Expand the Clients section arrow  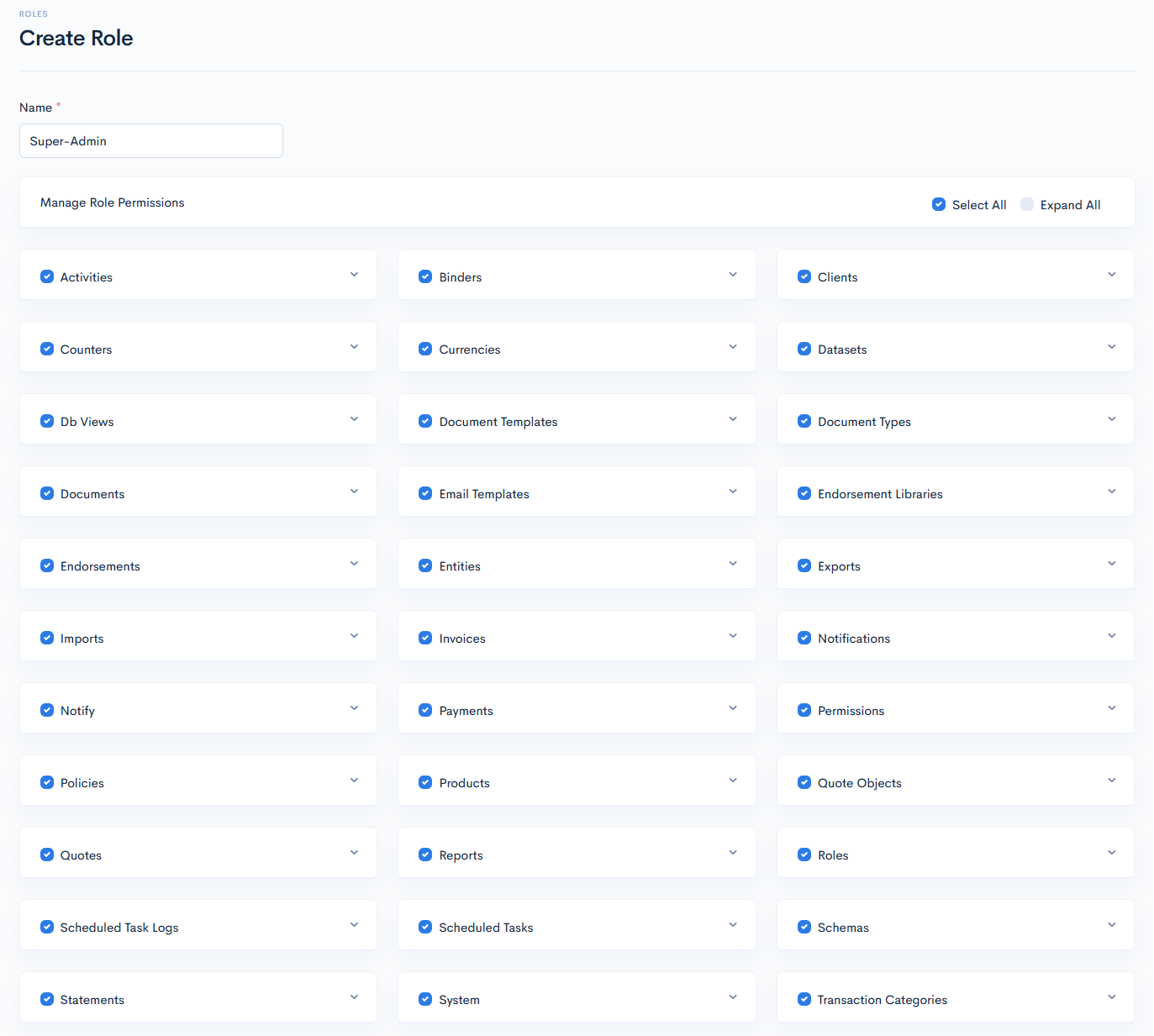coord(1112,275)
